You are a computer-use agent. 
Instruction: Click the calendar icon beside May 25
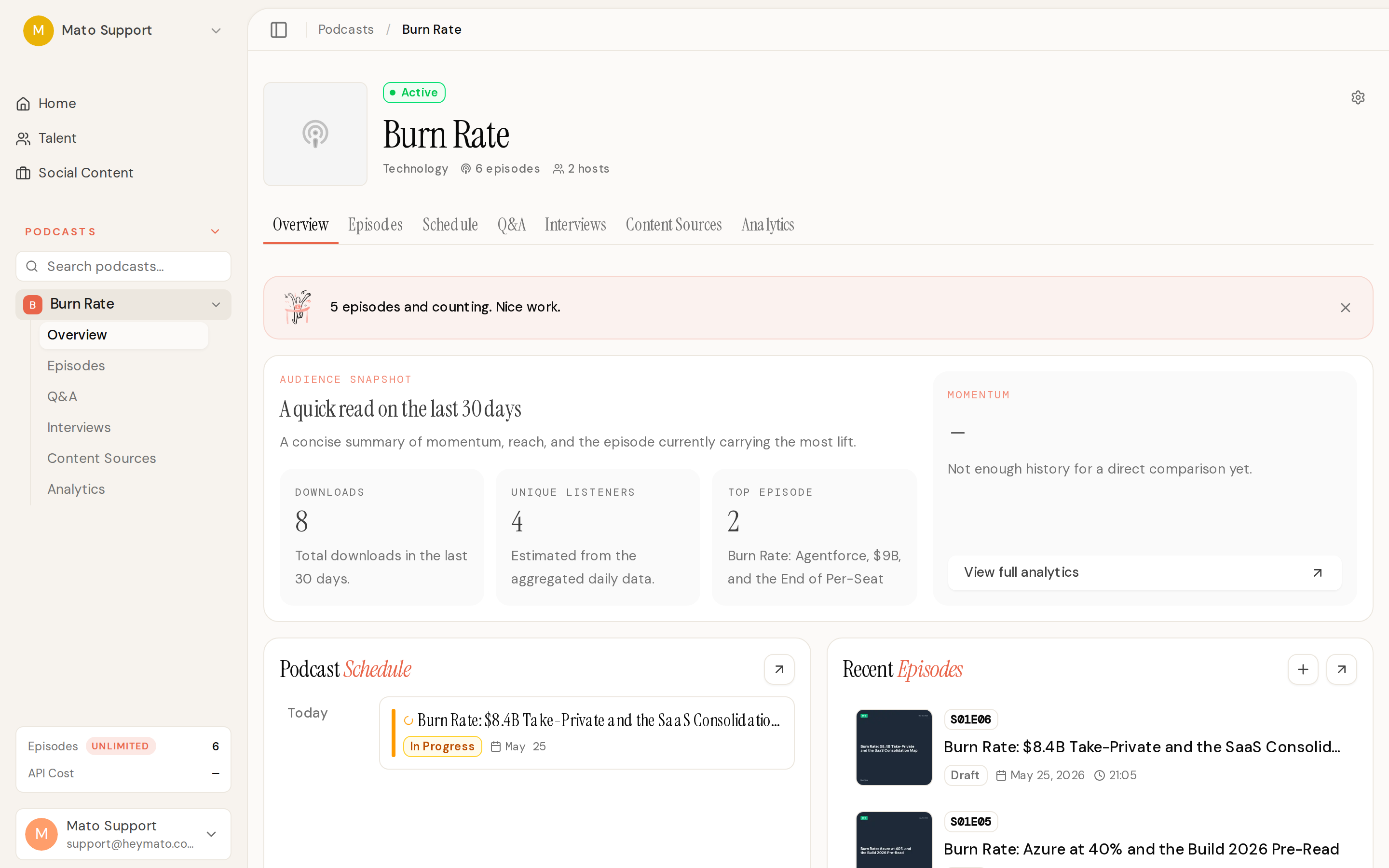tap(496, 746)
